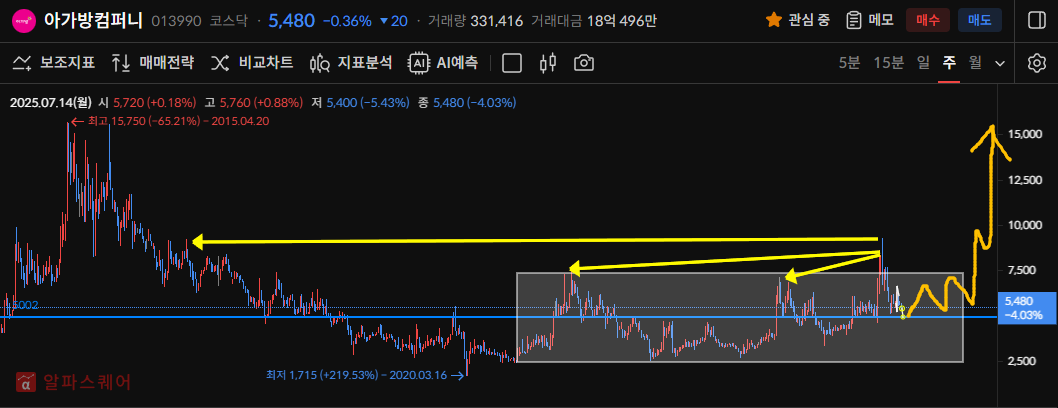Click the 거래대금 18억 496만 text
The width and height of the screenshot is (1058, 408).
coord(594,21)
